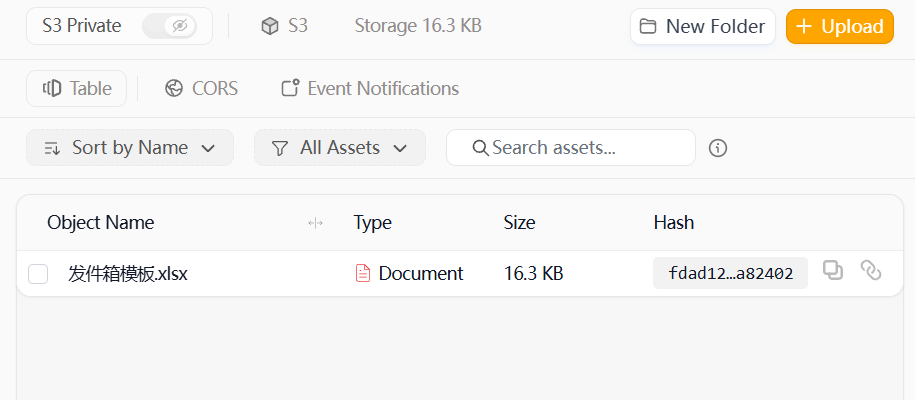Click the red Document type icon
This screenshot has width=915, height=400.
pos(363,273)
